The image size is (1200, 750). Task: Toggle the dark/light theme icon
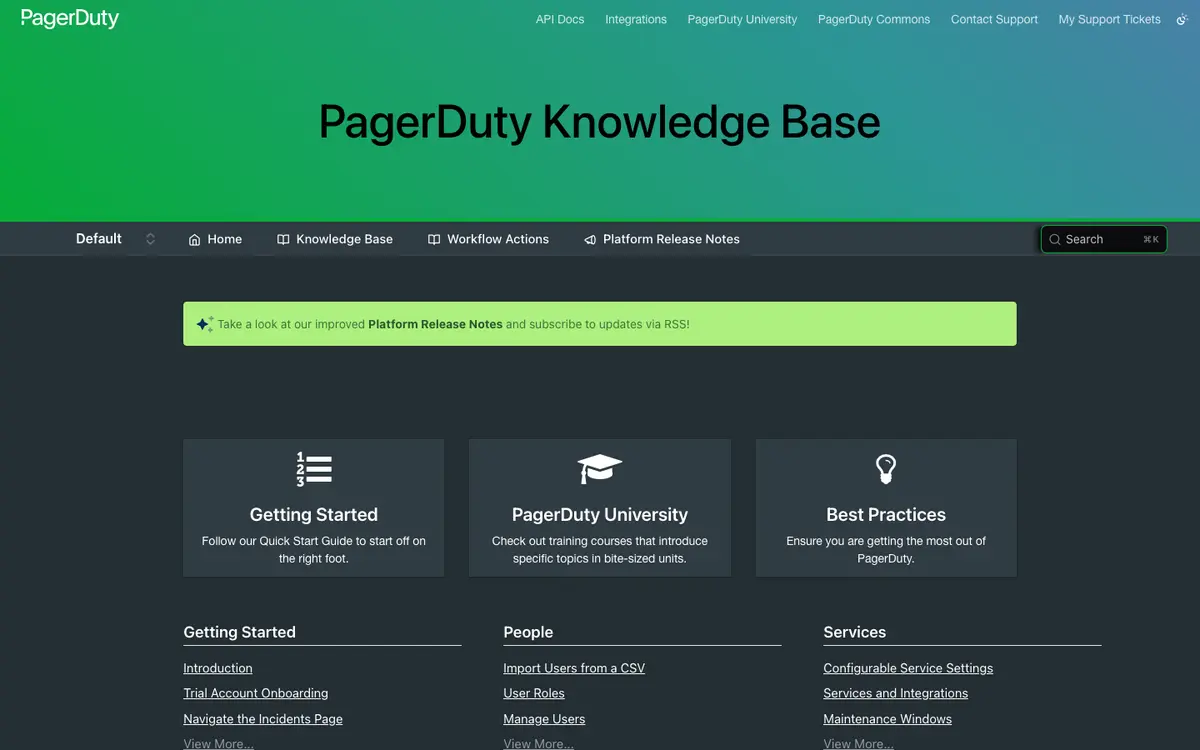[x=1182, y=19]
